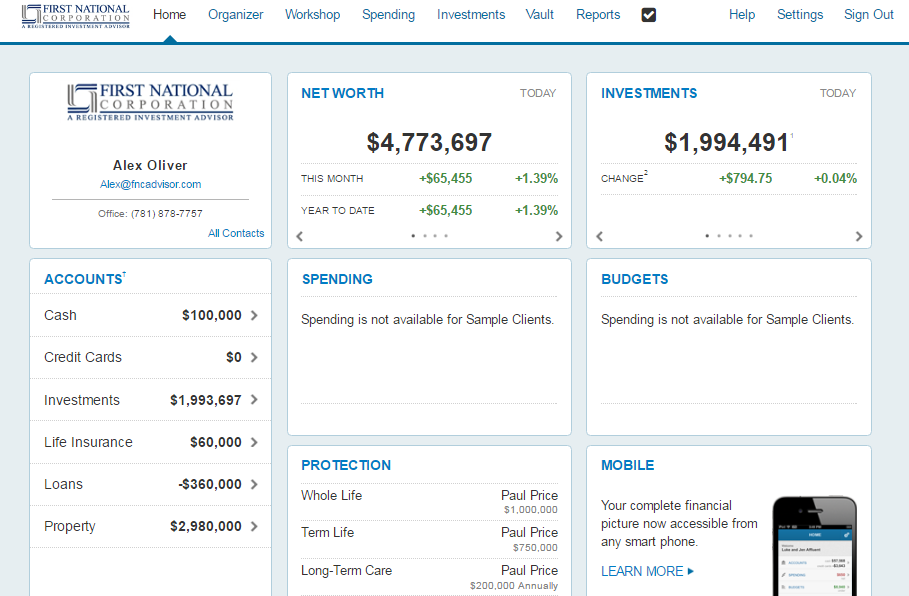Click the Alex Oliver advisor name
This screenshot has width=909, height=596.
point(150,165)
